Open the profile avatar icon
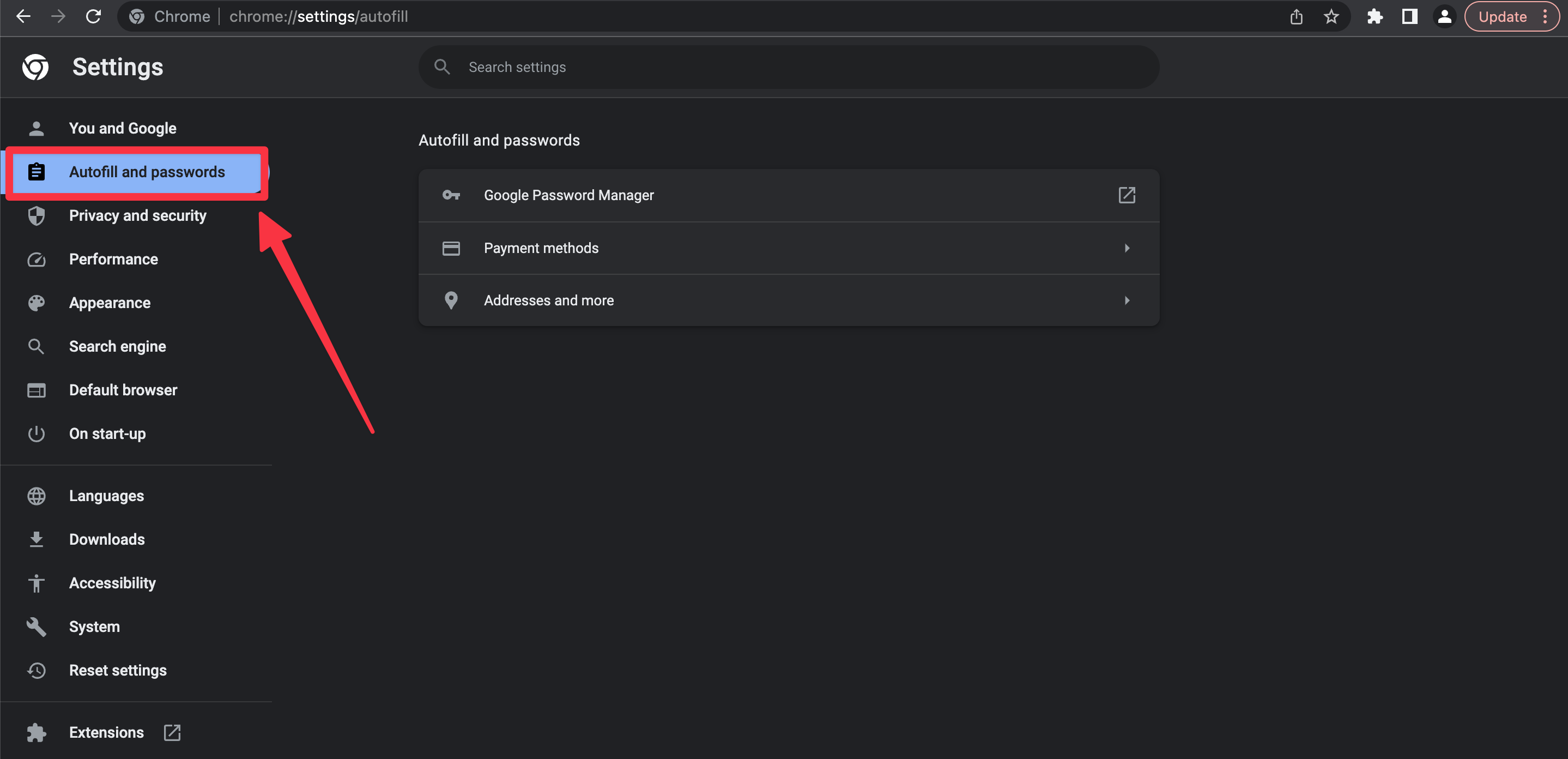Screen dimensions: 1568x759 pos(1444,16)
